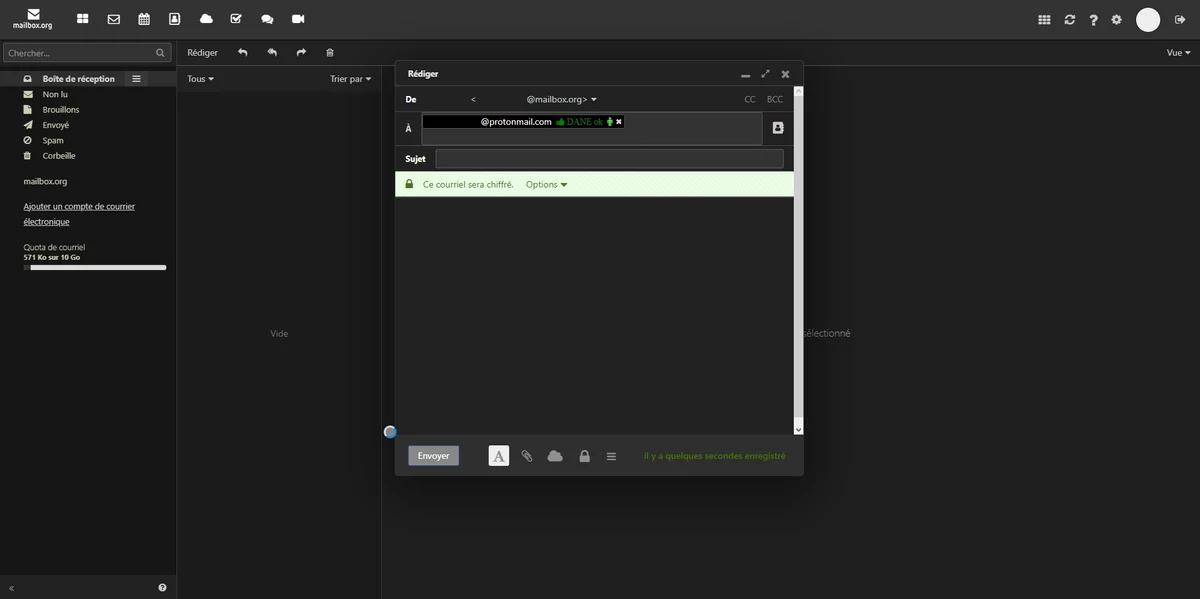The height and width of the screenshot is (599, 1200).
Task: Click the paperclip attachment icon
Action: [527, 456]
